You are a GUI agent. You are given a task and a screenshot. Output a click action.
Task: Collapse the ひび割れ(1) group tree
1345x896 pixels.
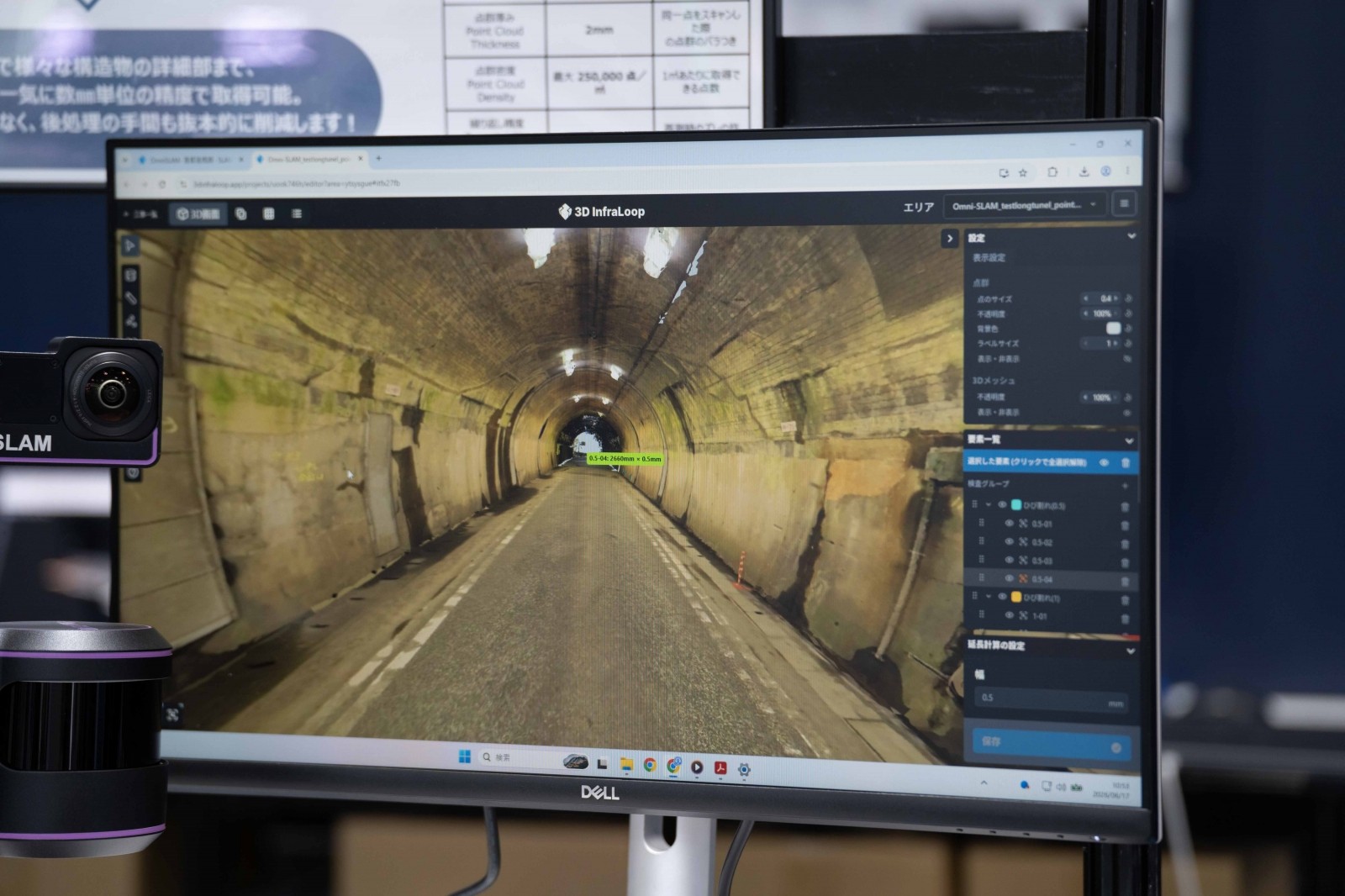coord(989,597)
